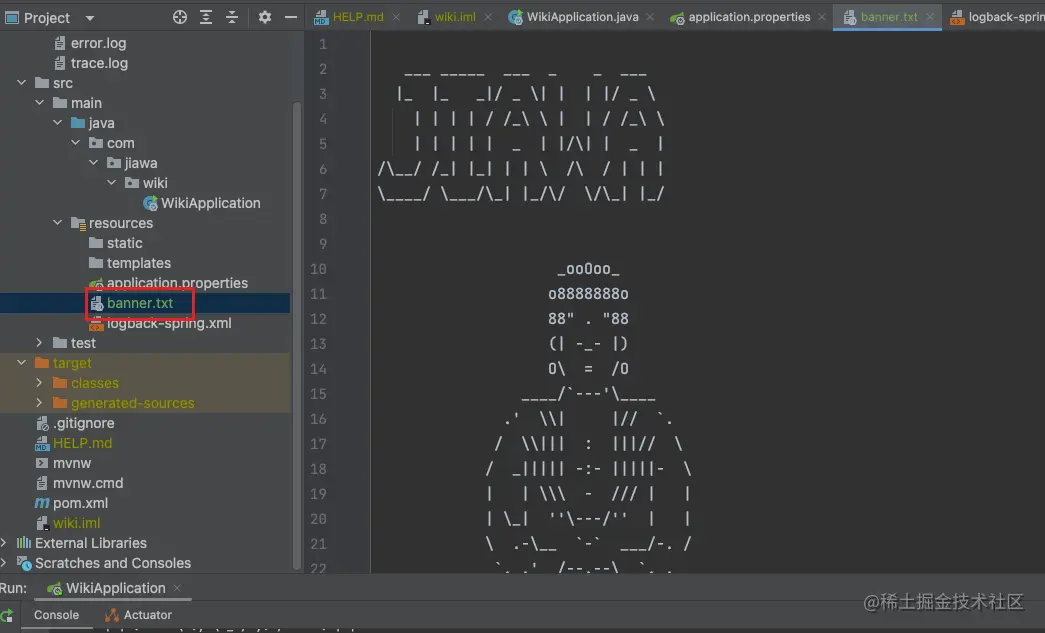This screenshot has width=1045, height=633.
Task: Collapse the resources folder
Action: click(x=57, y=223)
